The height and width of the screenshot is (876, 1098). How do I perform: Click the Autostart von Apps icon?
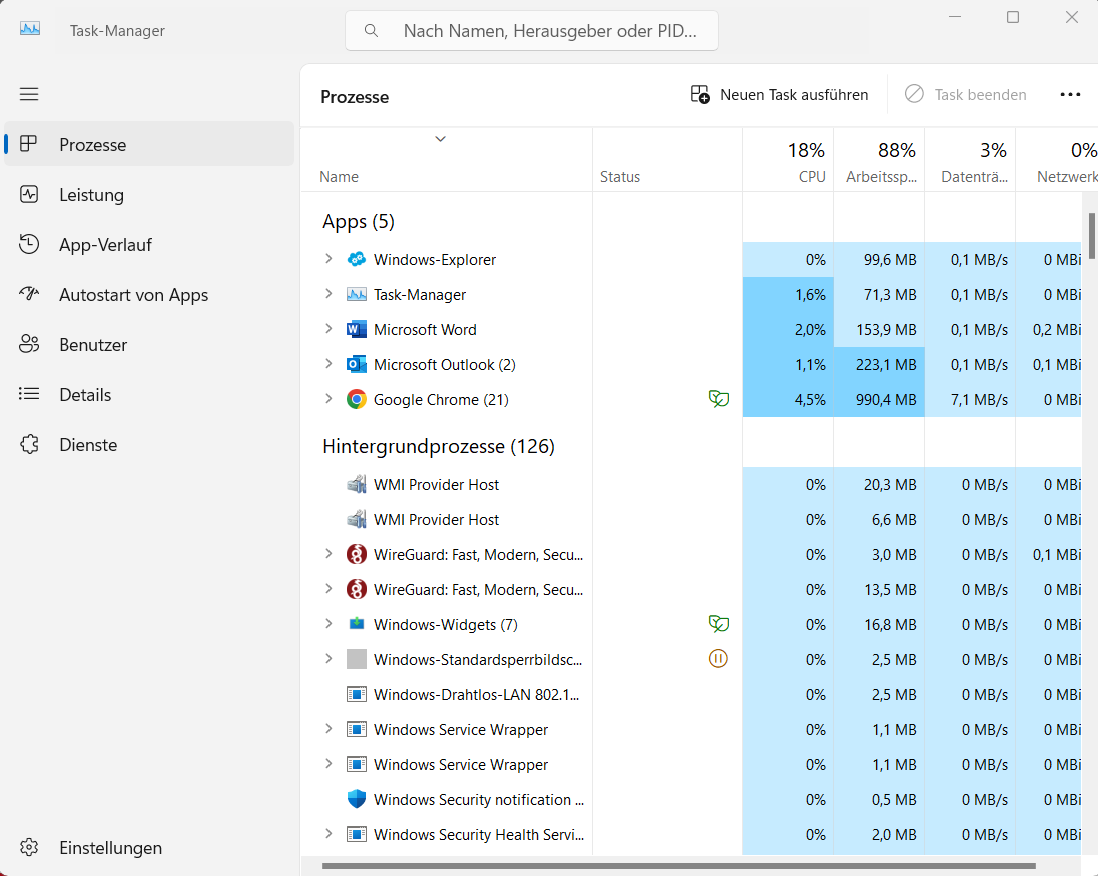(x=30, y=294)
